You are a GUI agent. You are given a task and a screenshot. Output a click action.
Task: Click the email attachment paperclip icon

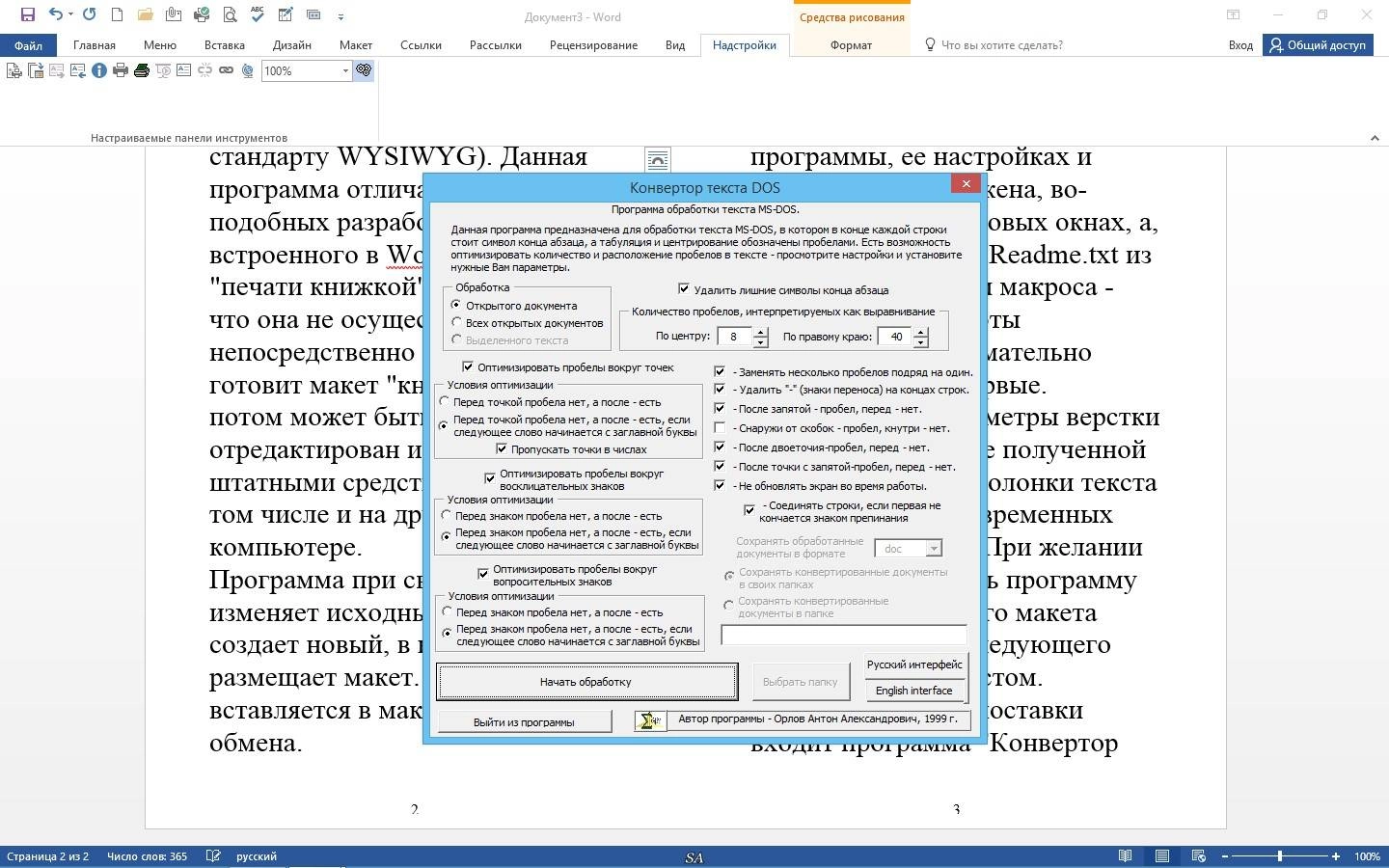pyautogui.click(x=174, y=14)
